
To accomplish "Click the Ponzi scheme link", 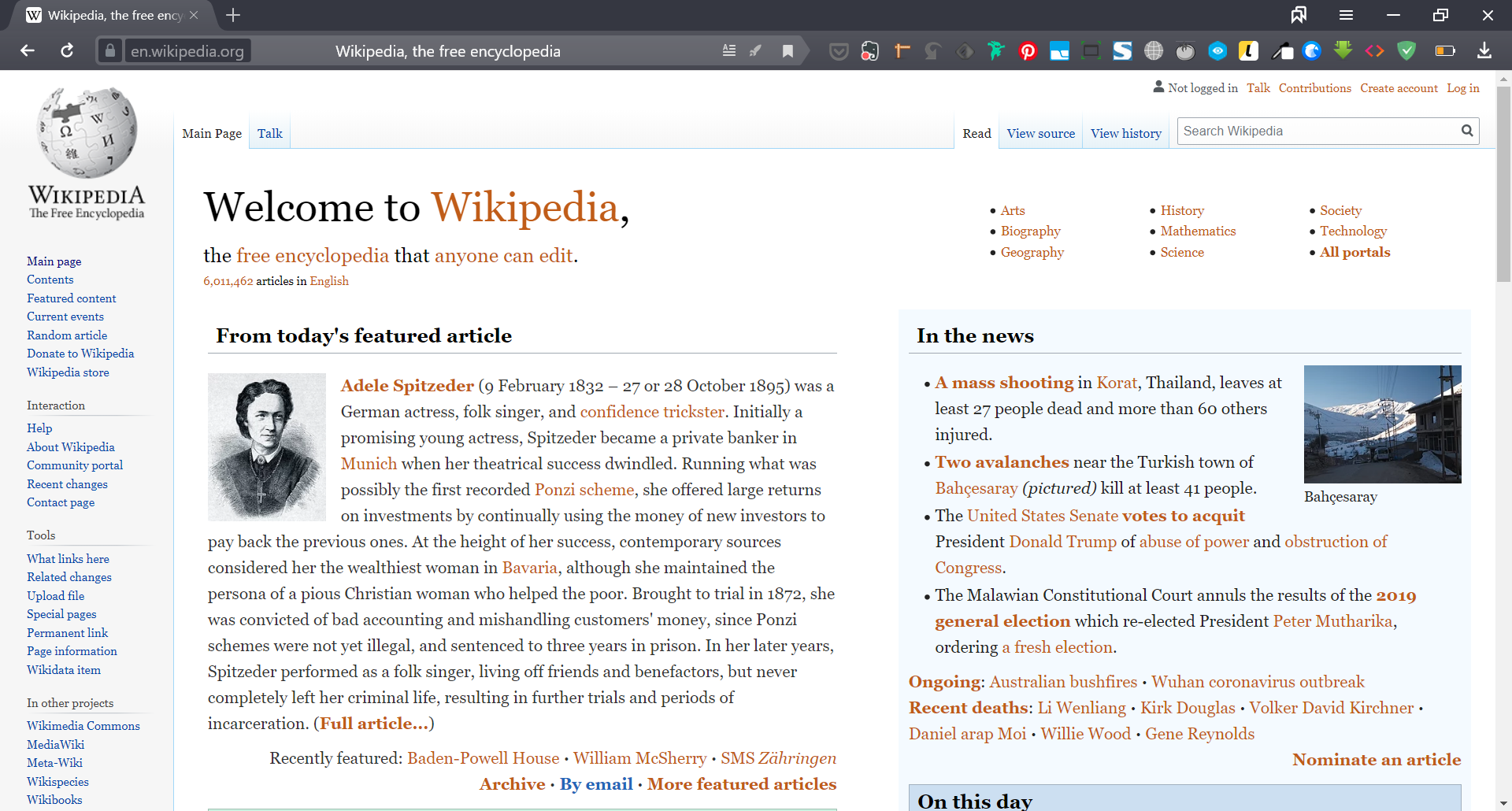I will coord(584,490).
